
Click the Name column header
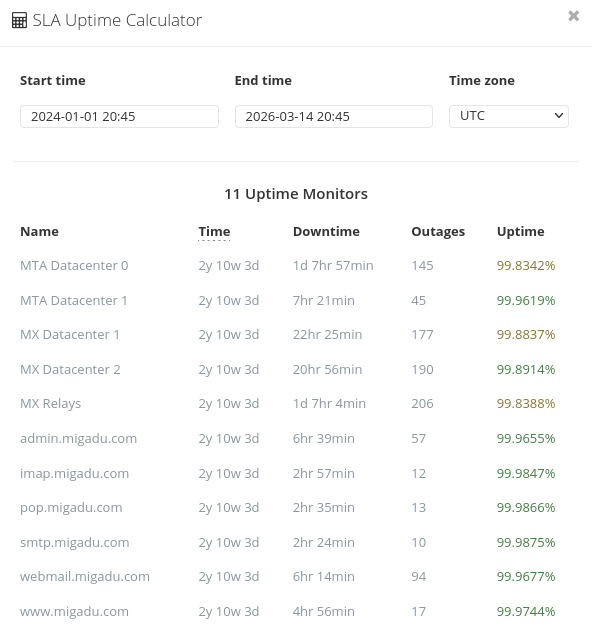tap(39, 232)
